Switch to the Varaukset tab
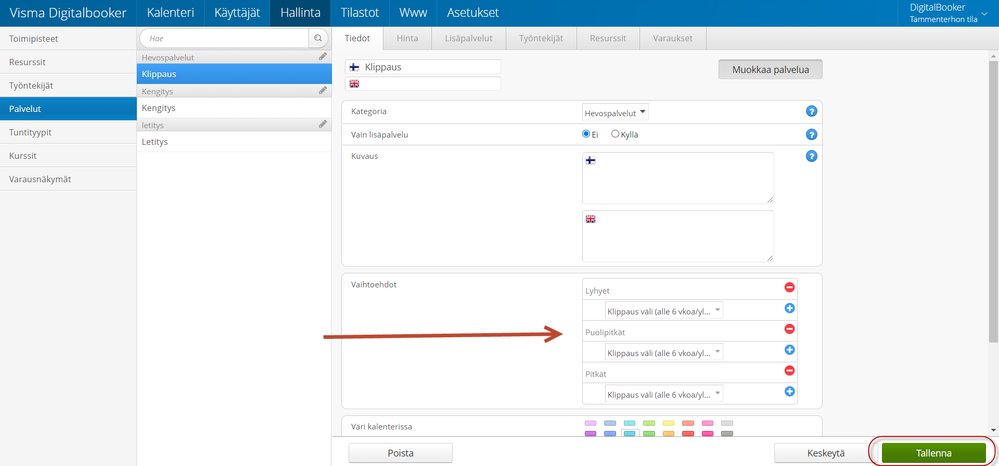 [x=673, y=38]
